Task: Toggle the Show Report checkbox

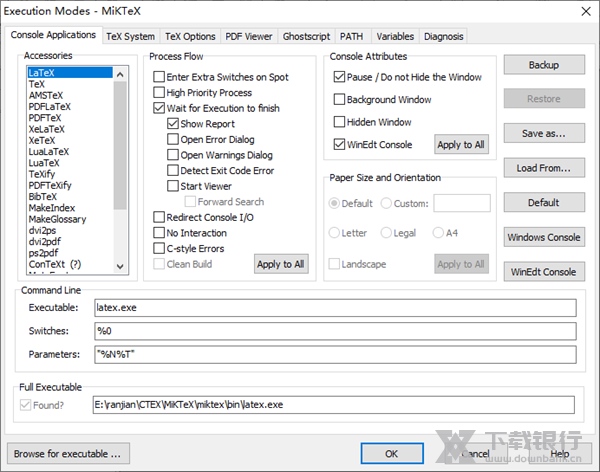Action: coord(174,124)
